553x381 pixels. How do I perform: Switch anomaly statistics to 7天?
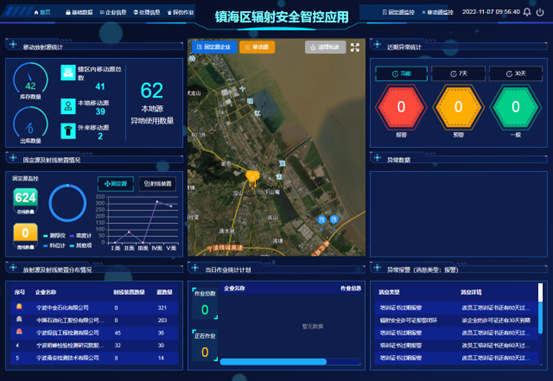click(x=458, y=74)
